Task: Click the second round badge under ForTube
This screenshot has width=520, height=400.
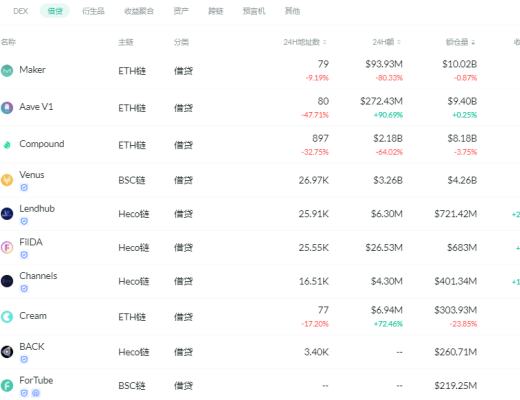Action: 36,393
